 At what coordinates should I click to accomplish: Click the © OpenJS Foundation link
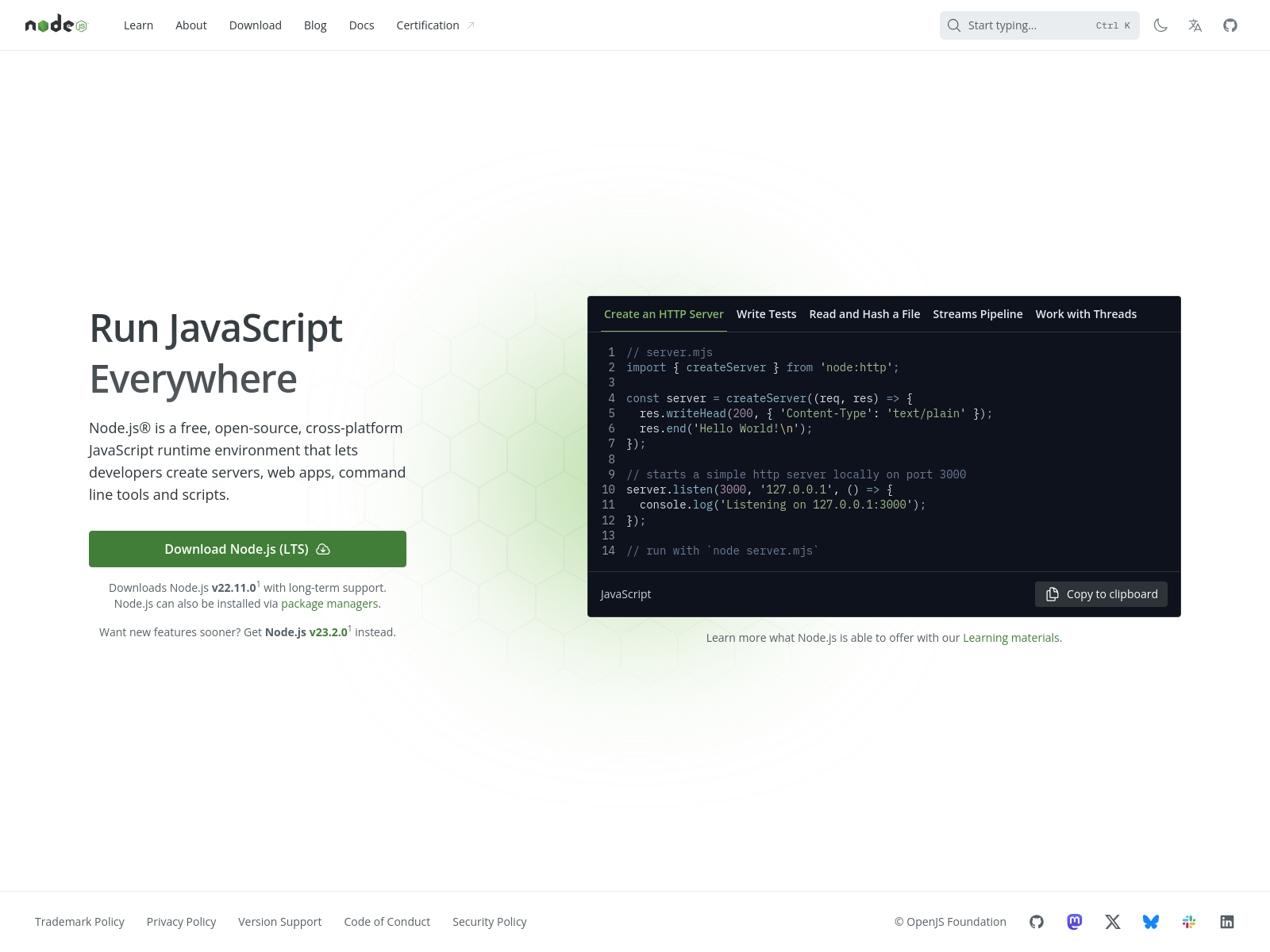click(x=950, y=922)
